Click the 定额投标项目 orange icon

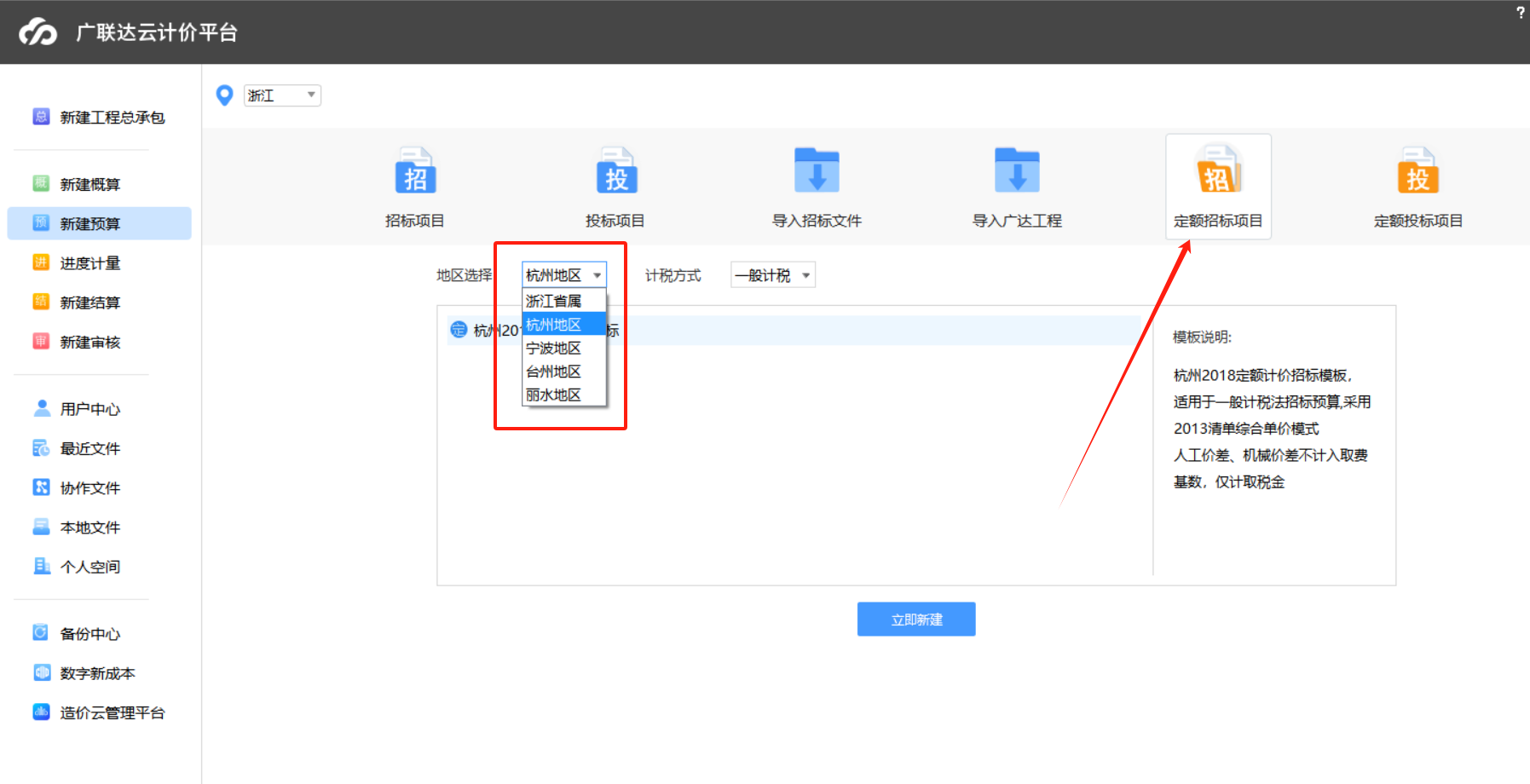coord(1418,170)
